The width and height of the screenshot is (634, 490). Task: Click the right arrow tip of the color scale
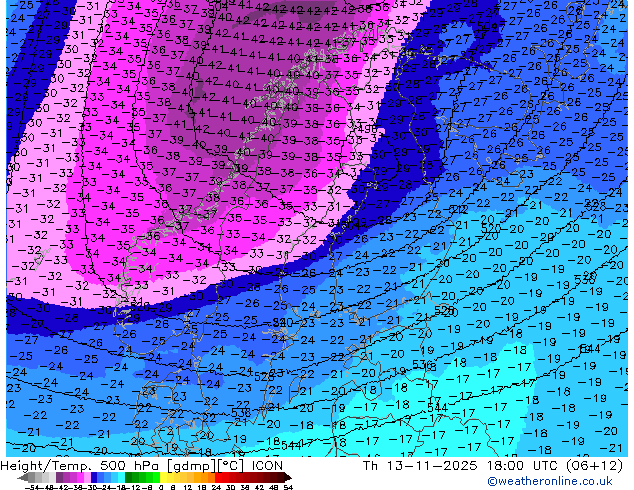tap(289, 478)
